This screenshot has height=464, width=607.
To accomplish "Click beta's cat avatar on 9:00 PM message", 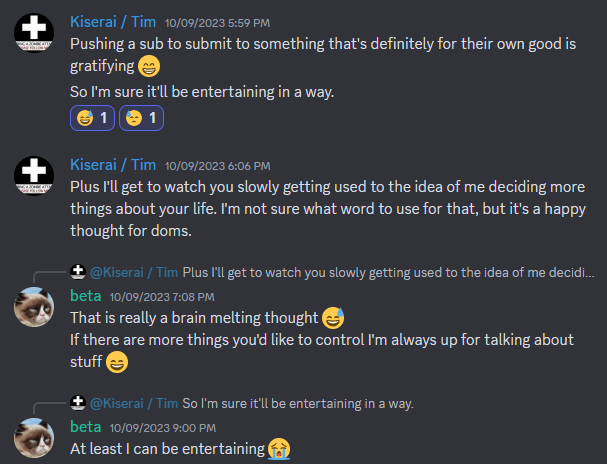I will point(34,439).
